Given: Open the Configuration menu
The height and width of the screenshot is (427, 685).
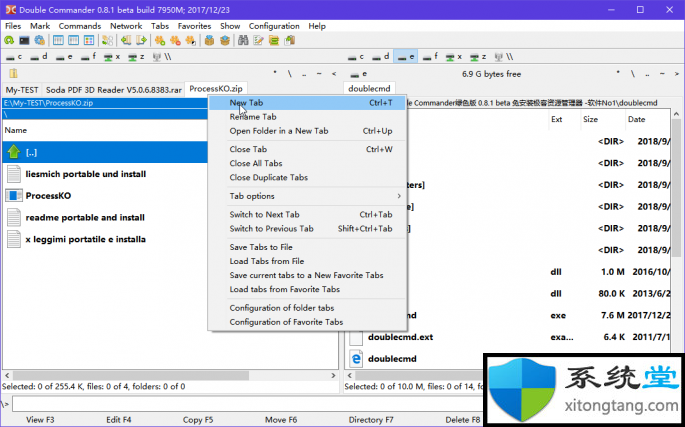Looking at the screenshot, I should (x=274, y=26).
